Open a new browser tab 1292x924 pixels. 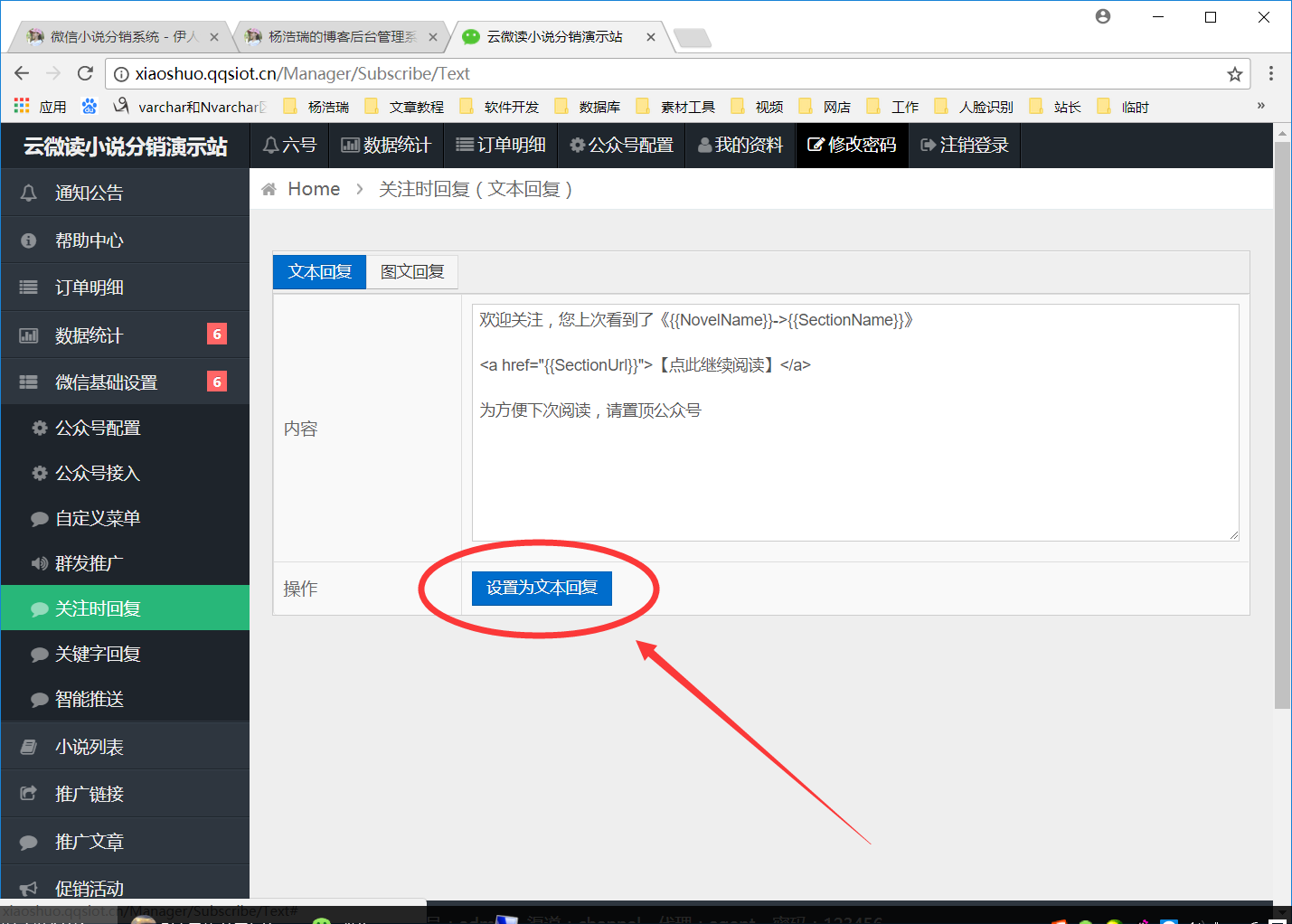tap(693, 38)
